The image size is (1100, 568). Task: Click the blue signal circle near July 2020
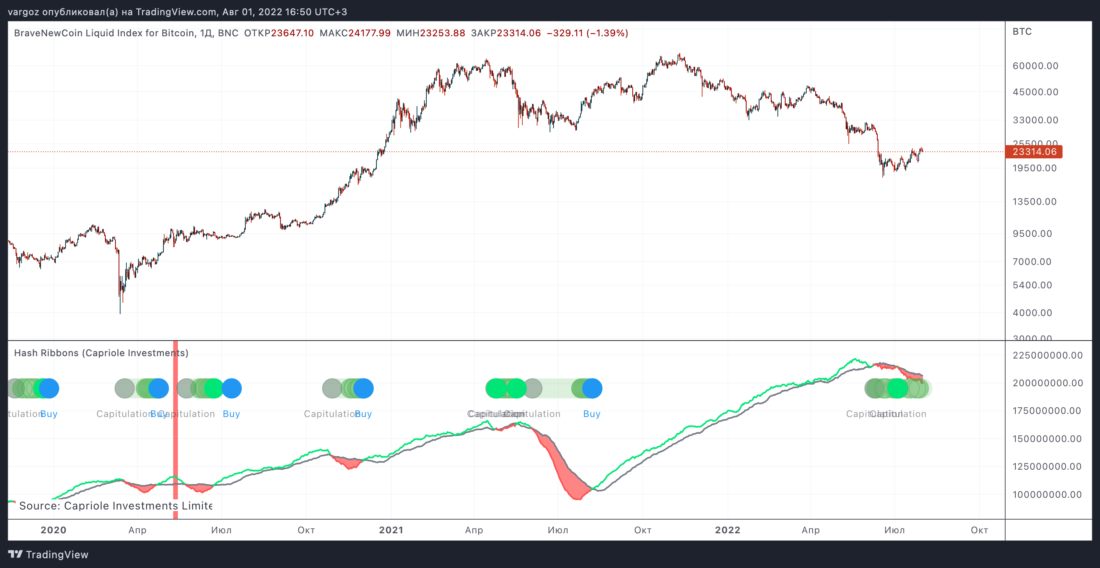[232, 388]
